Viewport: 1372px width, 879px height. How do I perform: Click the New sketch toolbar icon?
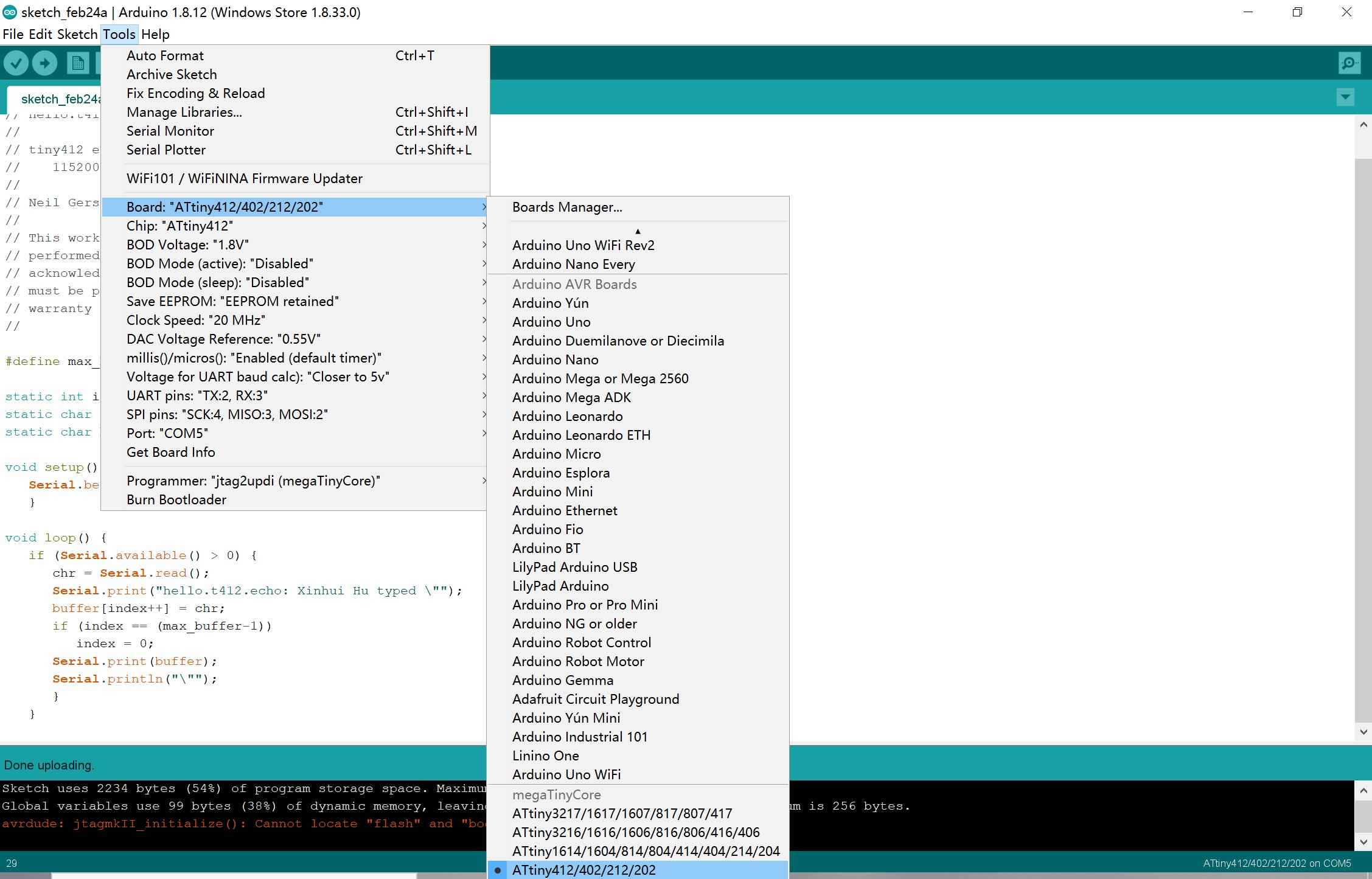(x=77, y=63)
